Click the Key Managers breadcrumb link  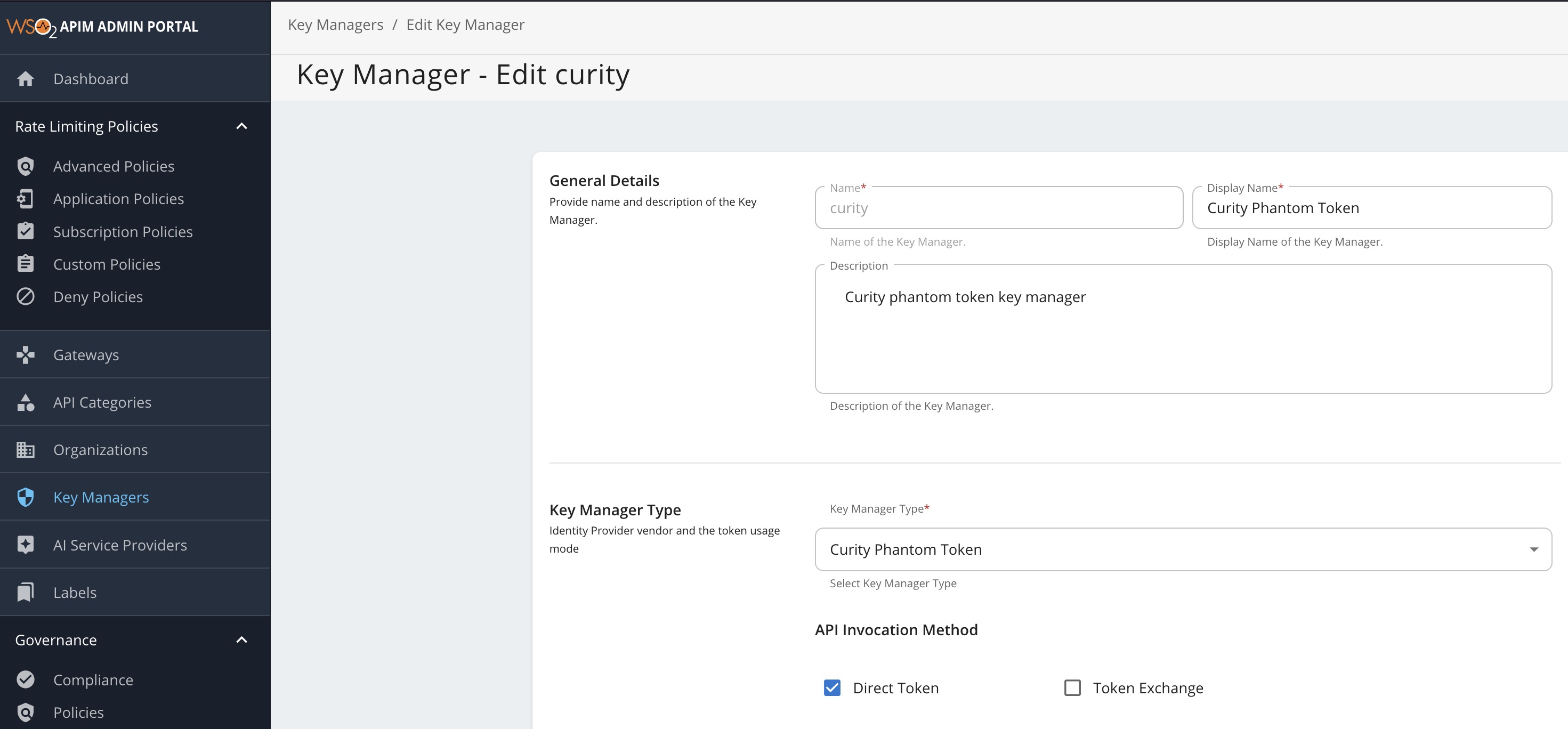[x=335, y=25]
